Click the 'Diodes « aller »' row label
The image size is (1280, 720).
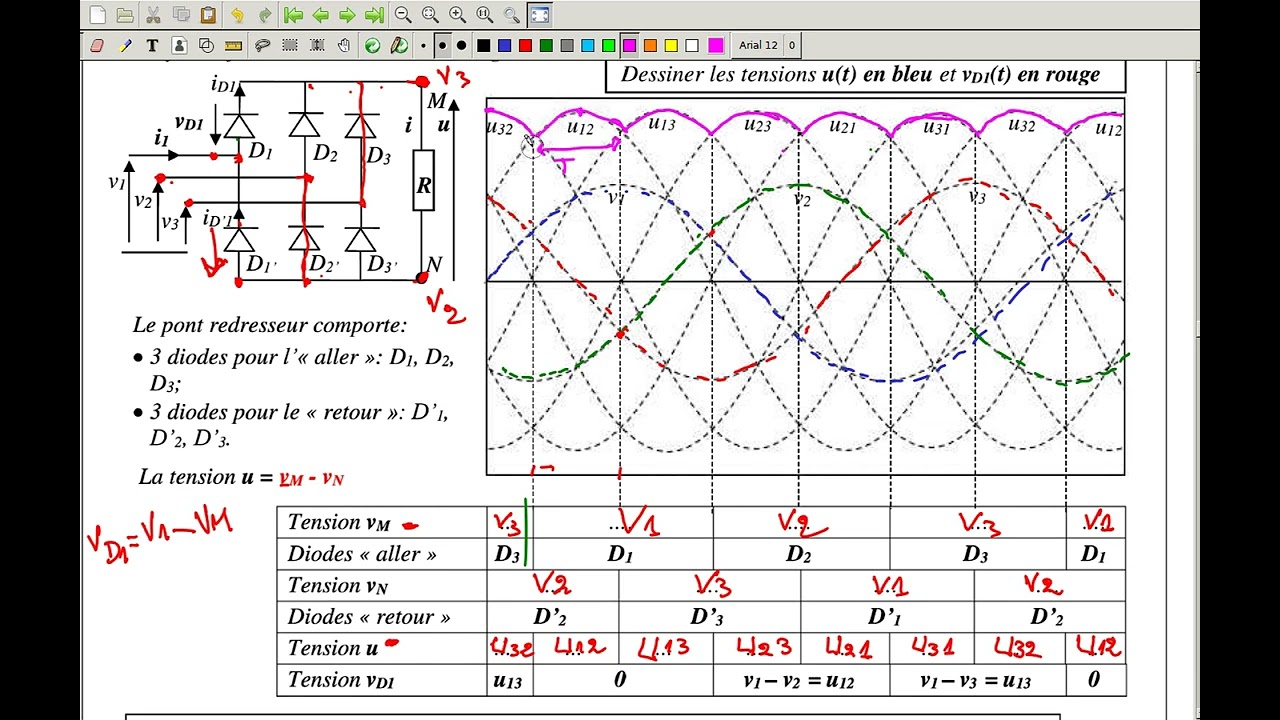362,553
